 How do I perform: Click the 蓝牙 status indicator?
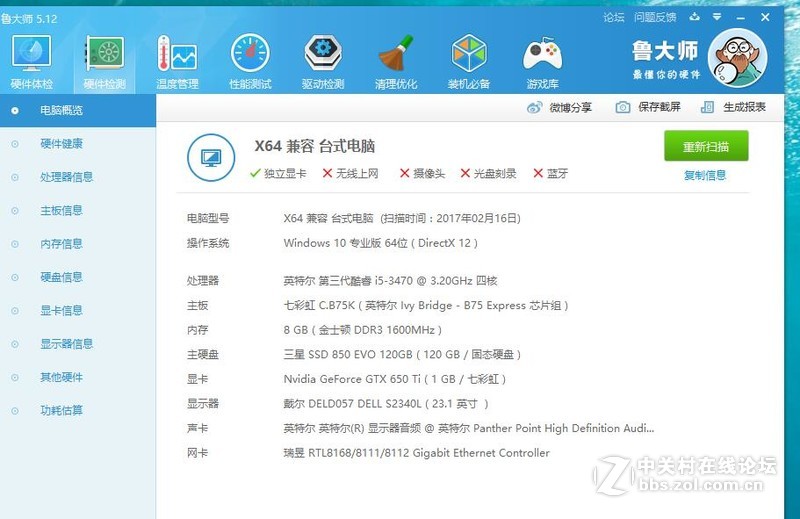[x=551, y=174]
